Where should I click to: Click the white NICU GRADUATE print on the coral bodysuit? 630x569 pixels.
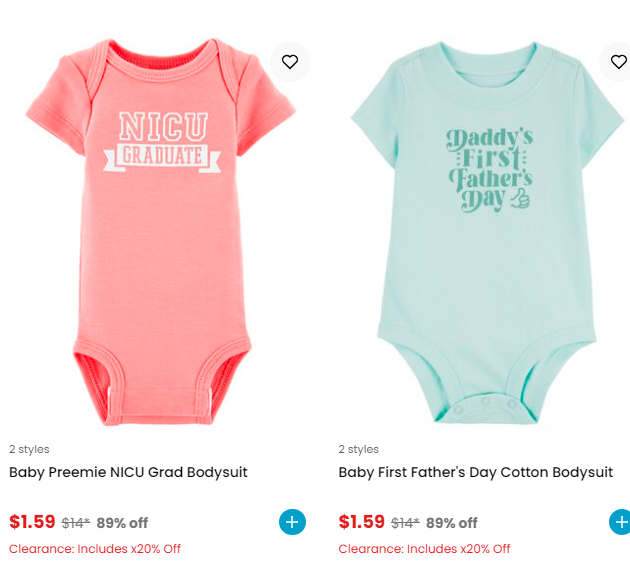point(162,142)
